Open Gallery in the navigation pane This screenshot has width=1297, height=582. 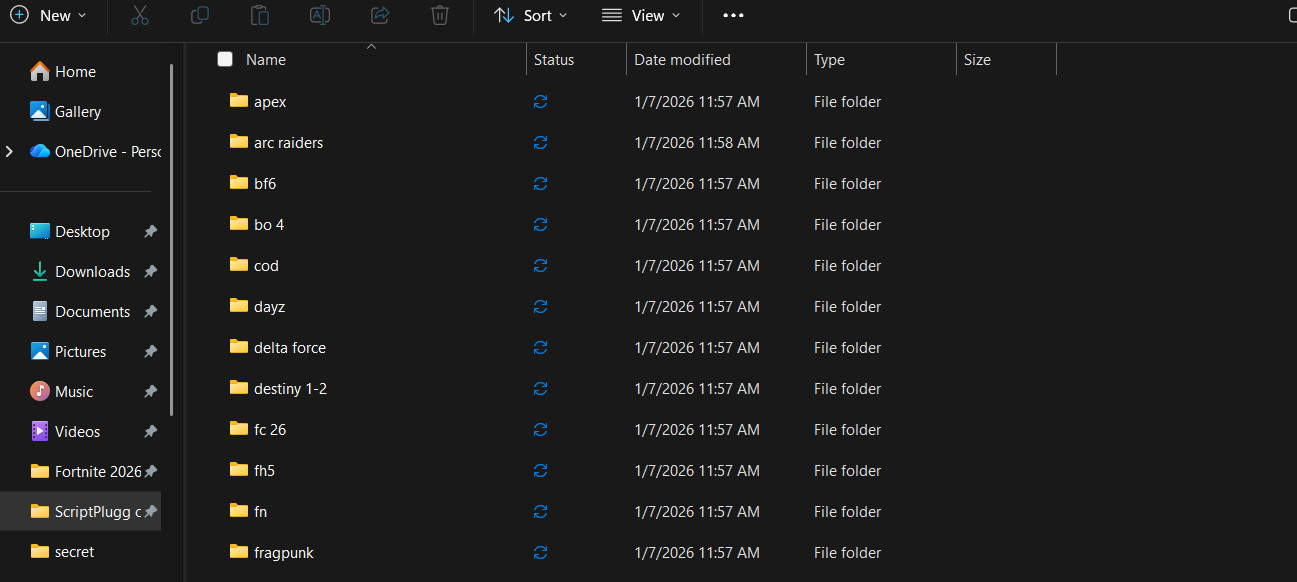[x=78, y=112]
